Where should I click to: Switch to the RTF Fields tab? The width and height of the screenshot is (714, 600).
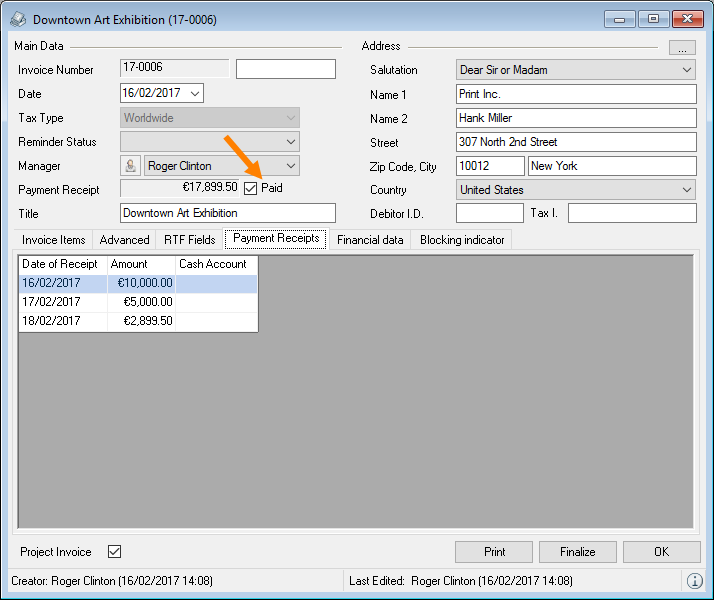point(189,240)
